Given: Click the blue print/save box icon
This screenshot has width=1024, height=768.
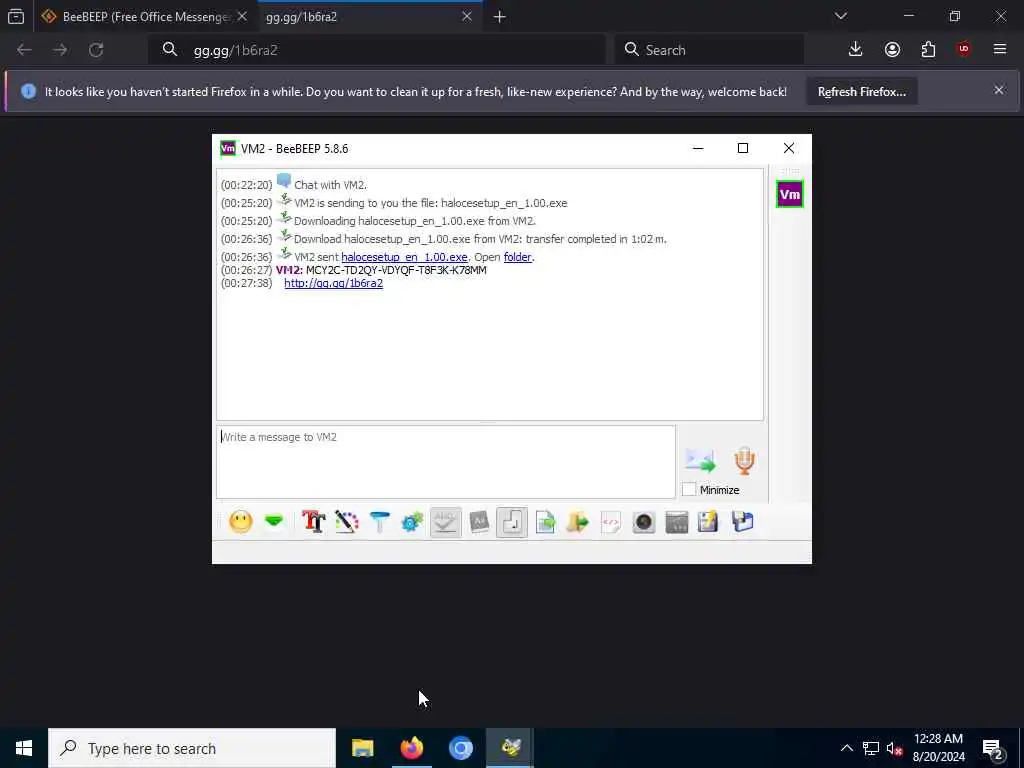Looking at the screenshot, I should tap(743, 522).
